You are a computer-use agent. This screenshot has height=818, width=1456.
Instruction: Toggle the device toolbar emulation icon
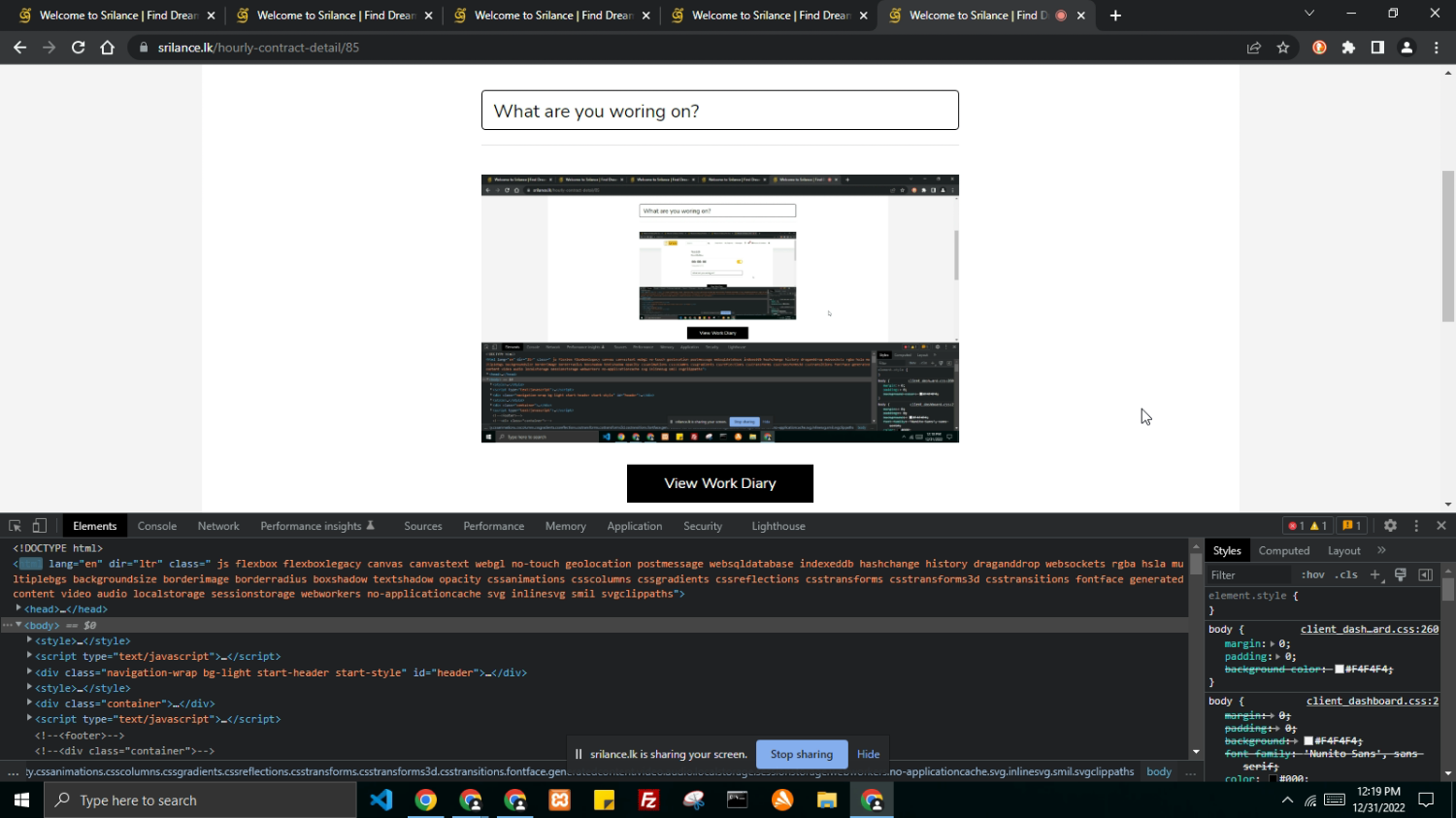click(40, 526)
